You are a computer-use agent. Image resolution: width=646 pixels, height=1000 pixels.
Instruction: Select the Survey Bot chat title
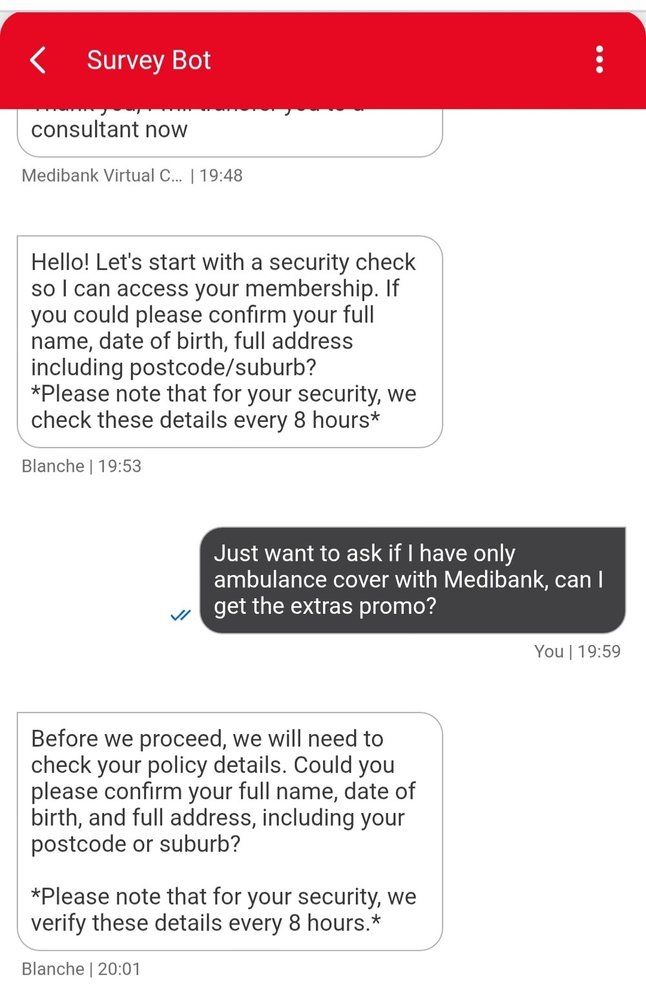click(x=149, y=61)
